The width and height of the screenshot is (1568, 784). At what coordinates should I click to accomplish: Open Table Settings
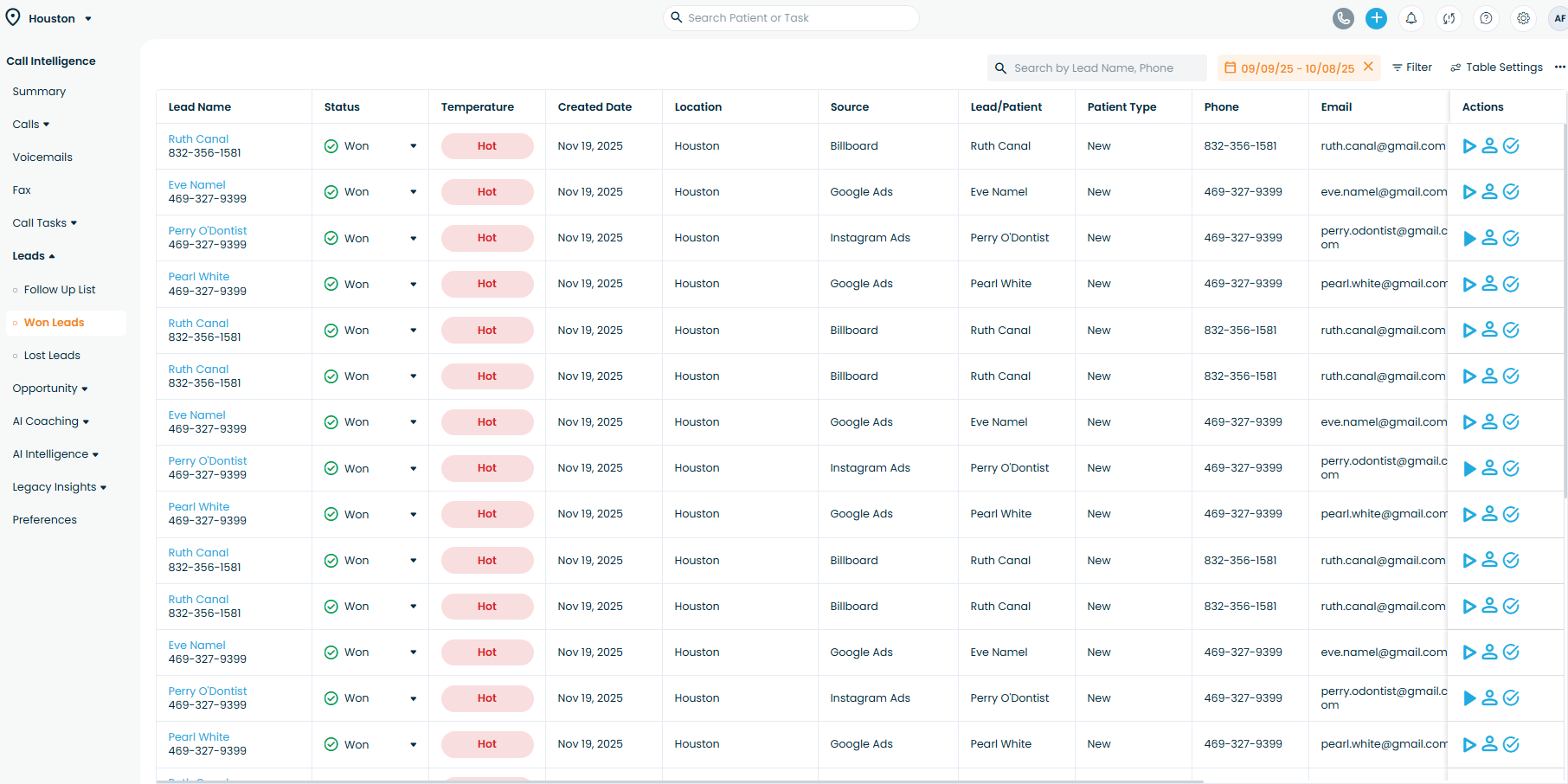pyautogui.click(x=1496, y=67)
